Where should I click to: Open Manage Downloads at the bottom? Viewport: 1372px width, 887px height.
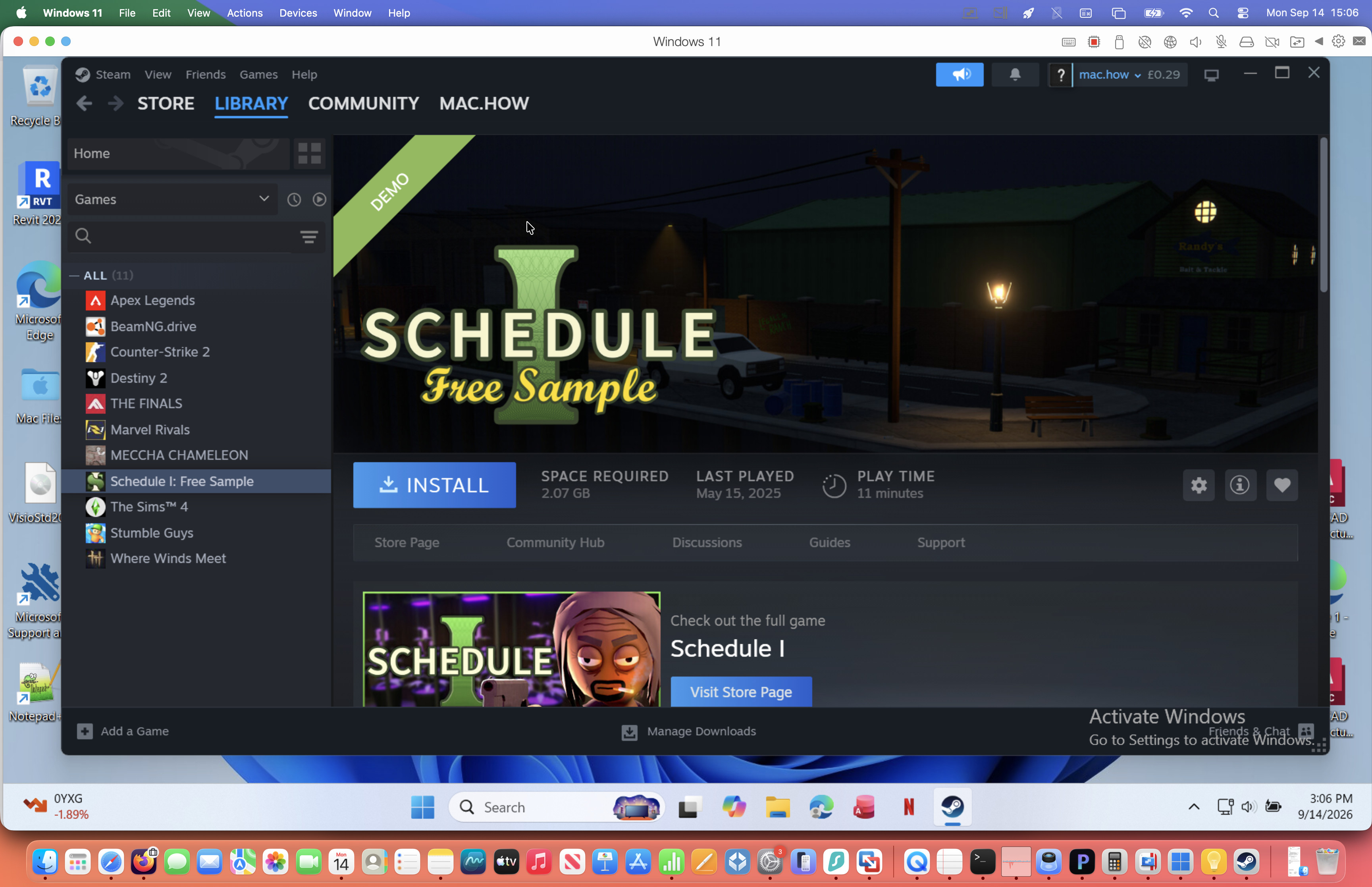click(x=689, y=731)
